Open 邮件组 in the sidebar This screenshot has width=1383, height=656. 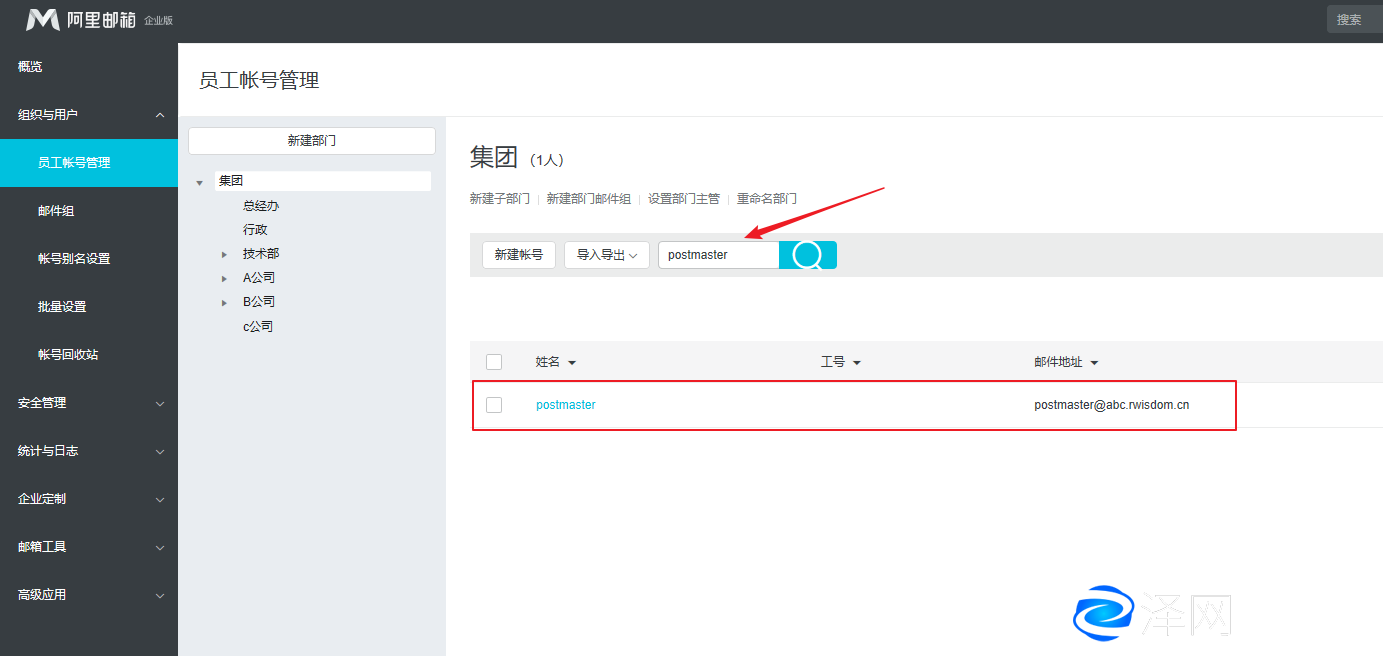pyautogui.click(x=56, y=211)
